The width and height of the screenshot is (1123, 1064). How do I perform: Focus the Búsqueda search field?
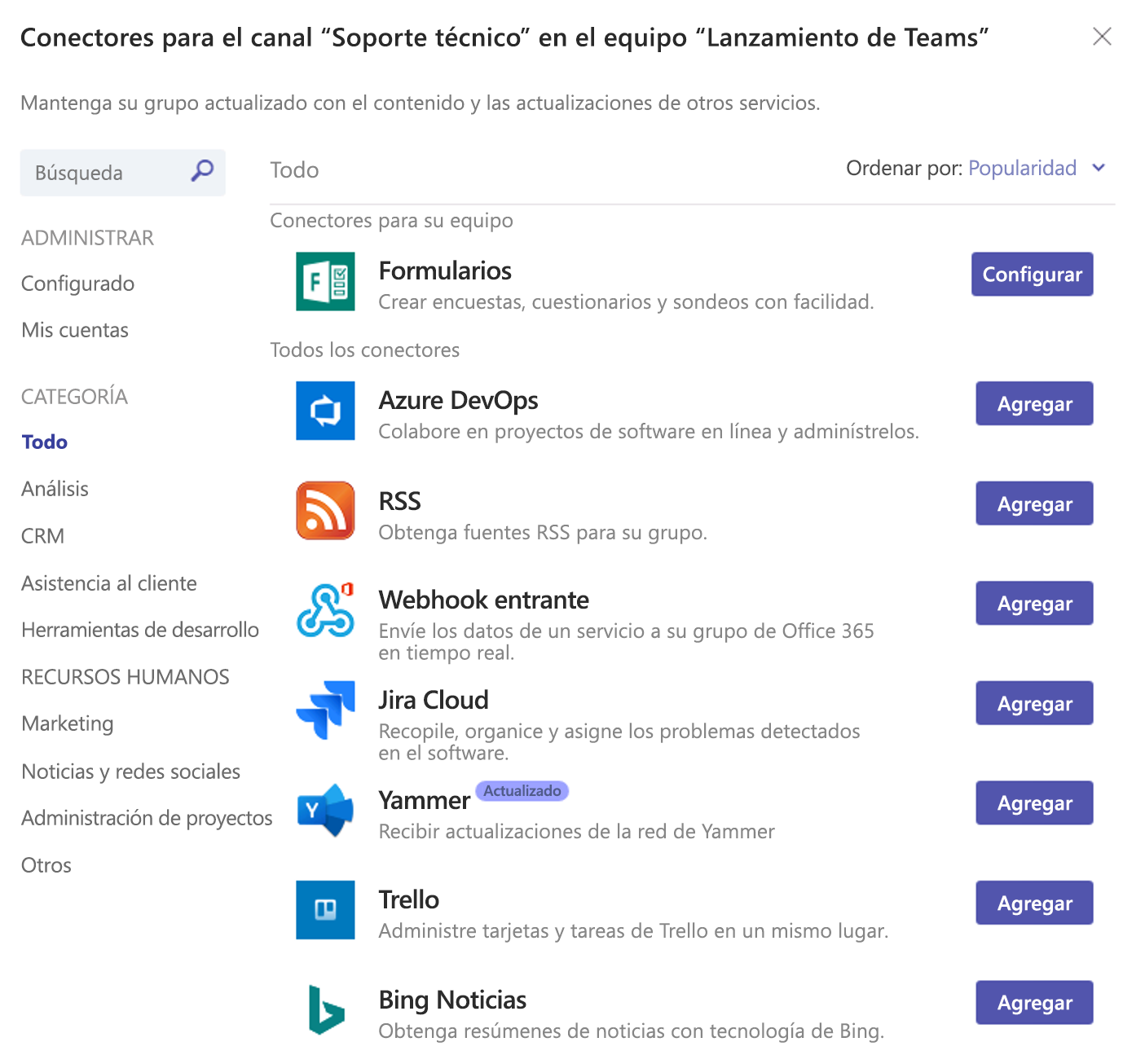pos(122,173)
